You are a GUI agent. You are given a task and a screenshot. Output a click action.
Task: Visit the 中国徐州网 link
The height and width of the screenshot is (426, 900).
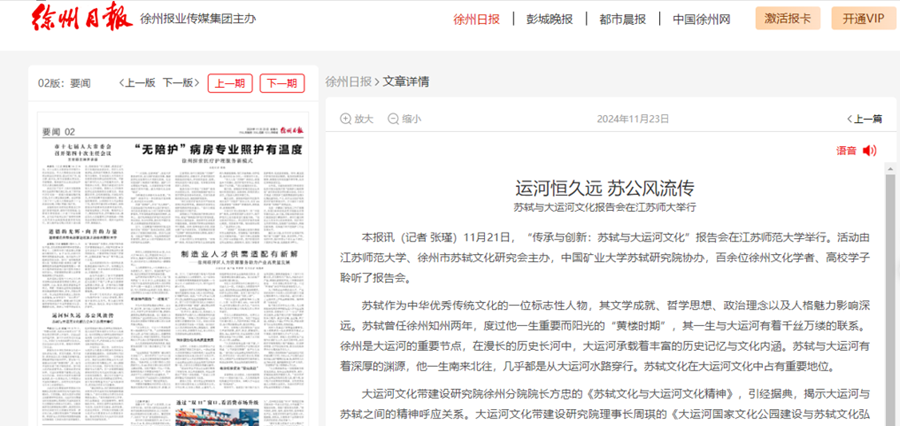(x=701, y=19)
